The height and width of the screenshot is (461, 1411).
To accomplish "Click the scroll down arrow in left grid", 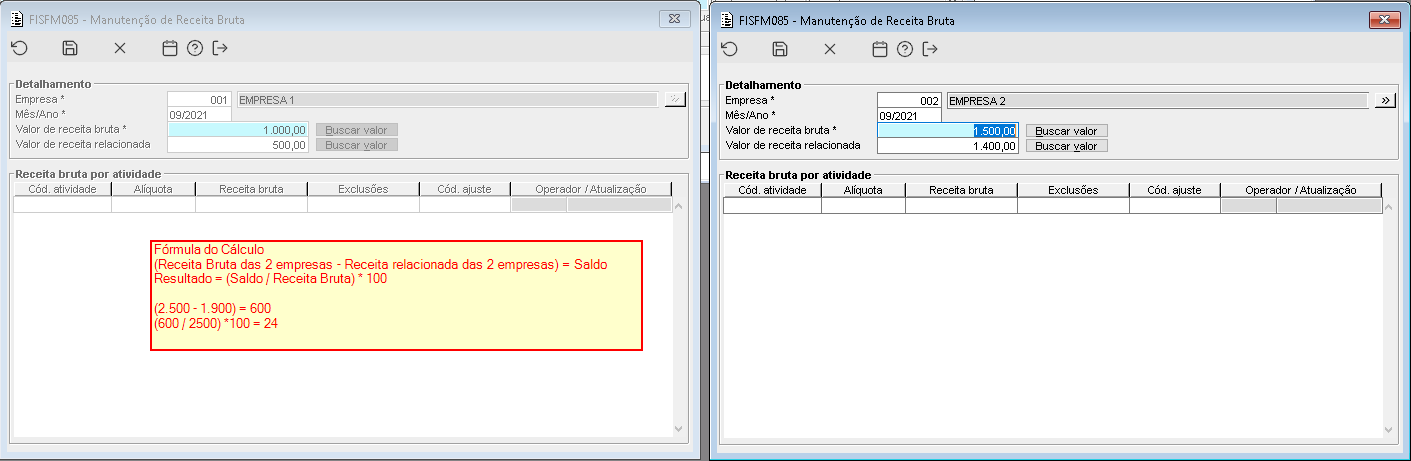I will tap(680, 428).
